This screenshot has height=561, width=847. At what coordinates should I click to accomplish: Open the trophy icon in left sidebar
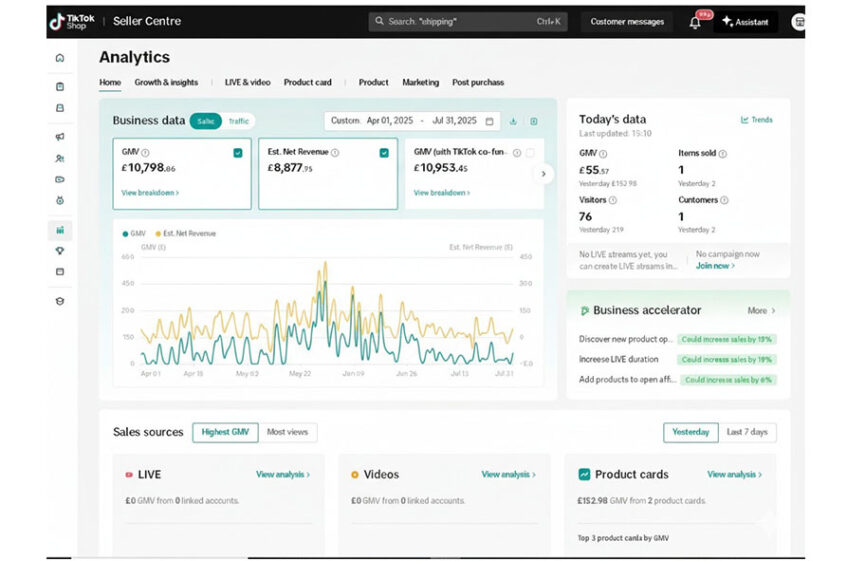pos(60,251)
